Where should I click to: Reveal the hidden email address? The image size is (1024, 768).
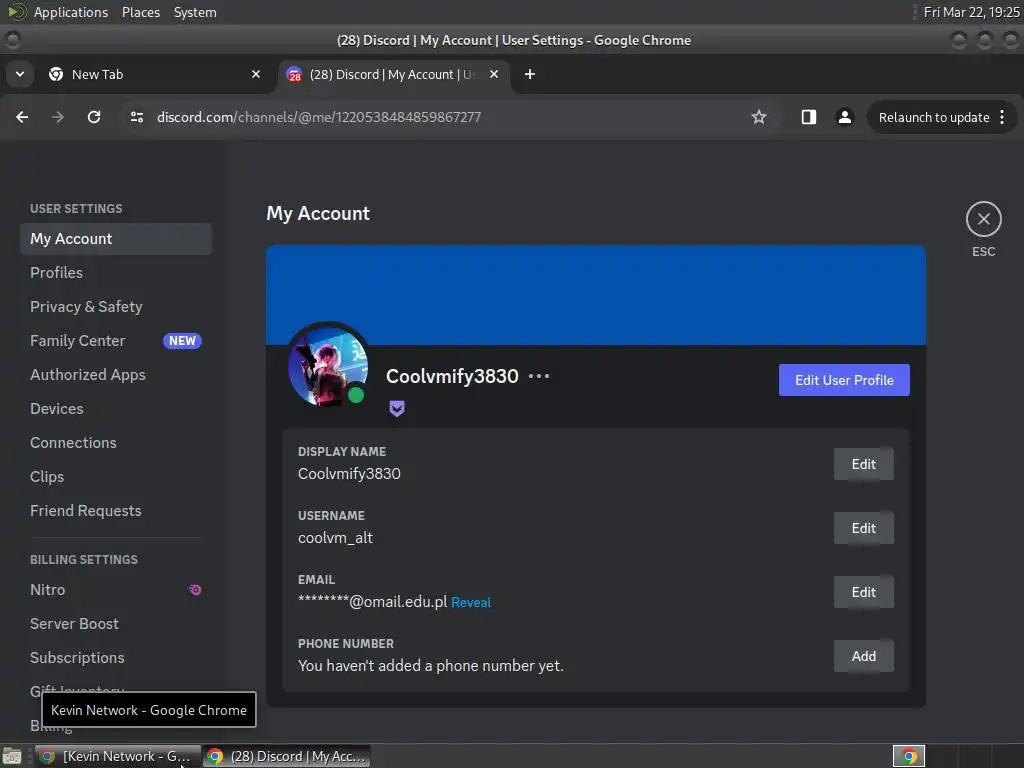(471, 602)
